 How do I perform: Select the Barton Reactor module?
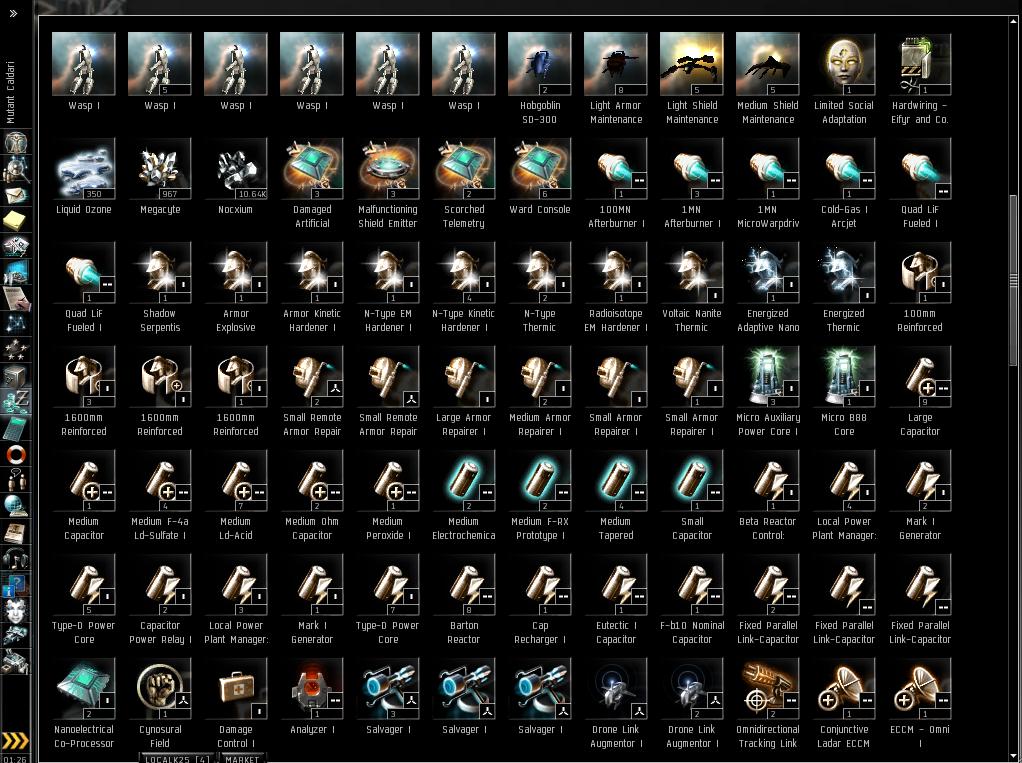463,600
